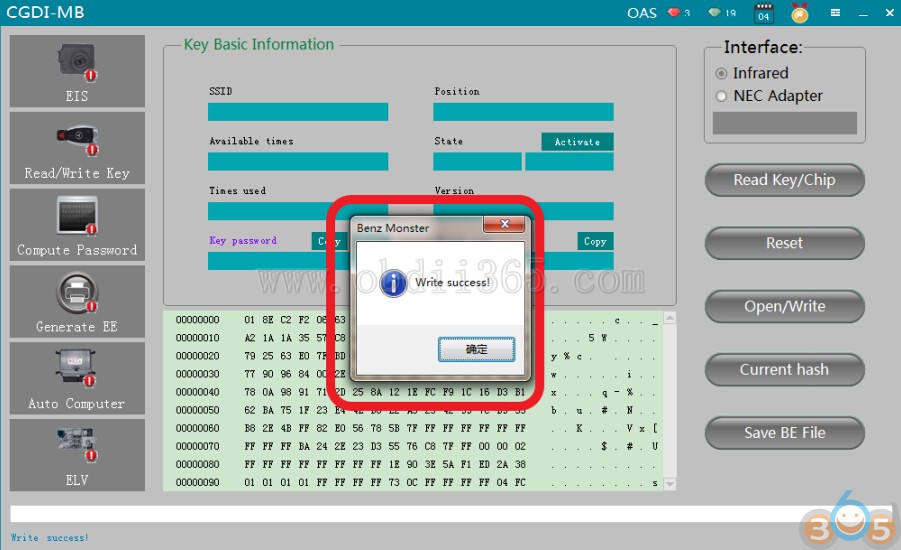Screen dimensions: 901x550
Task: Minimize the CGDI-MB window
Action: coord(863,13)
